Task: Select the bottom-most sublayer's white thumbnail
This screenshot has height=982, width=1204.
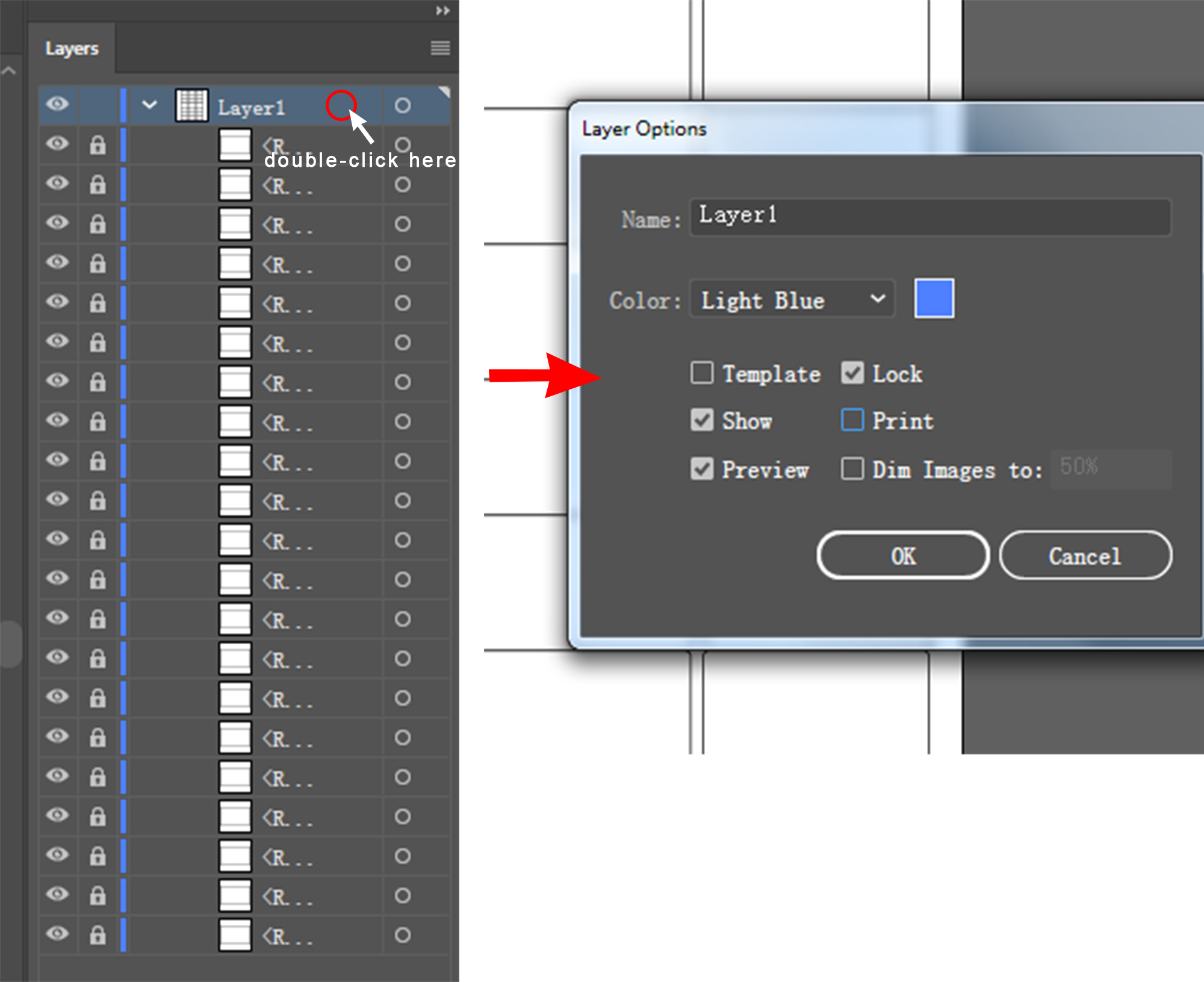Action: click(235, 935)
